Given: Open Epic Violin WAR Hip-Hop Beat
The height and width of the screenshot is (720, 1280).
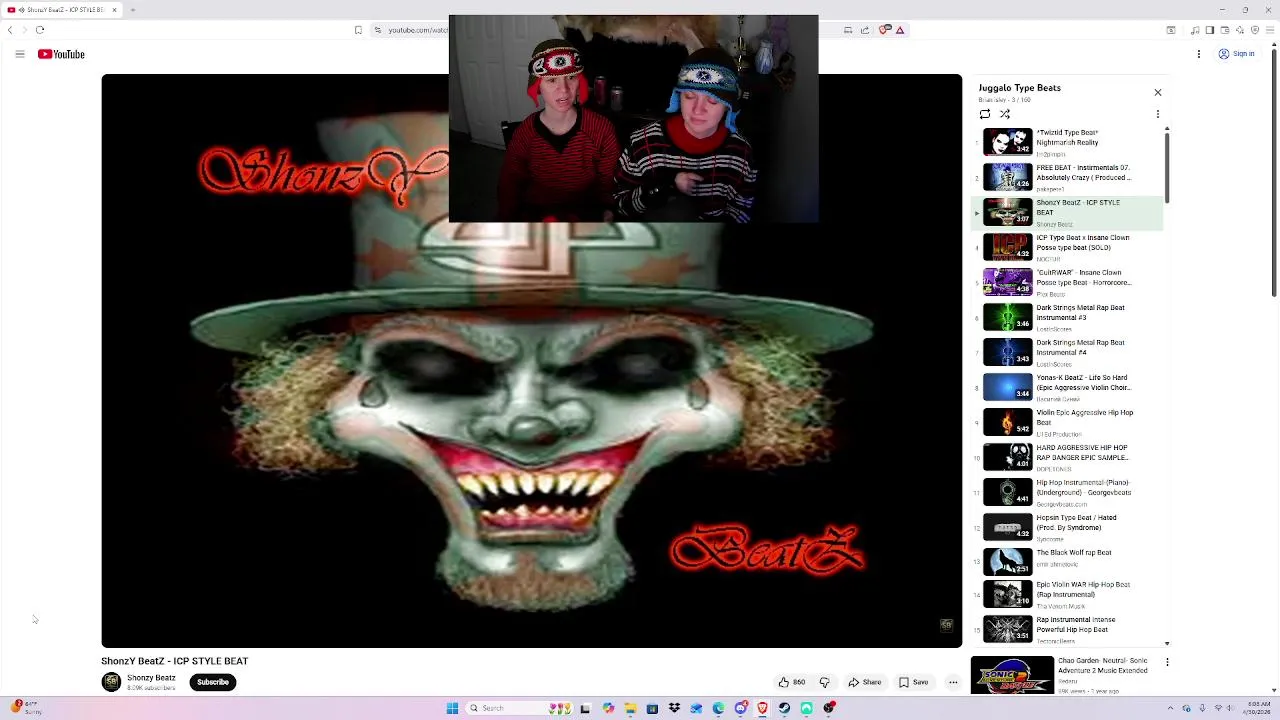Looking at the screenshot, I should [1067, 594].
